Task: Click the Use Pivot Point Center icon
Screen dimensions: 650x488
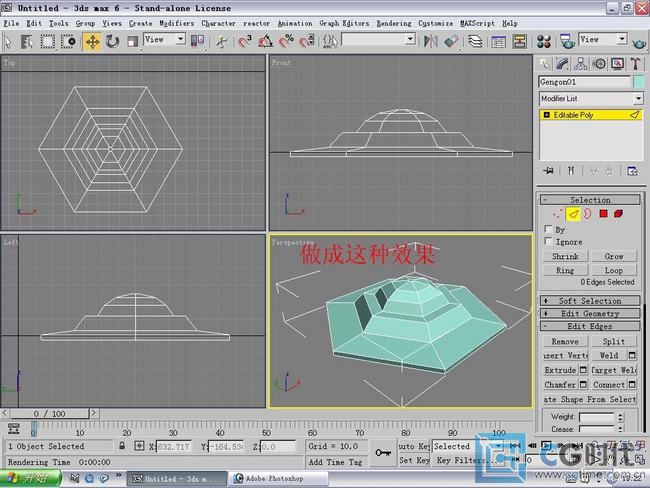Action: click(197, 41)
